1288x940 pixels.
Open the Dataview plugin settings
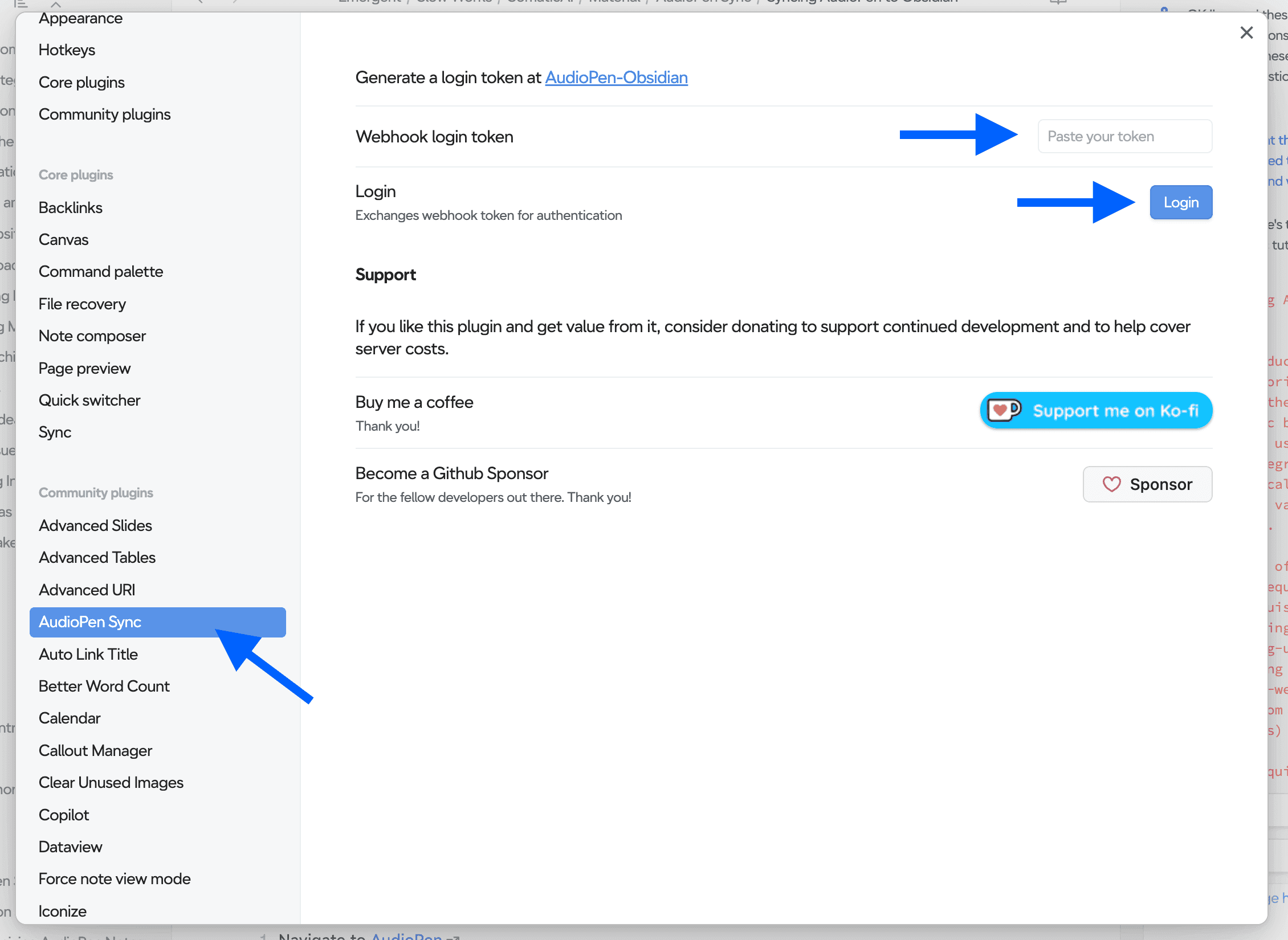coord(70,847)
